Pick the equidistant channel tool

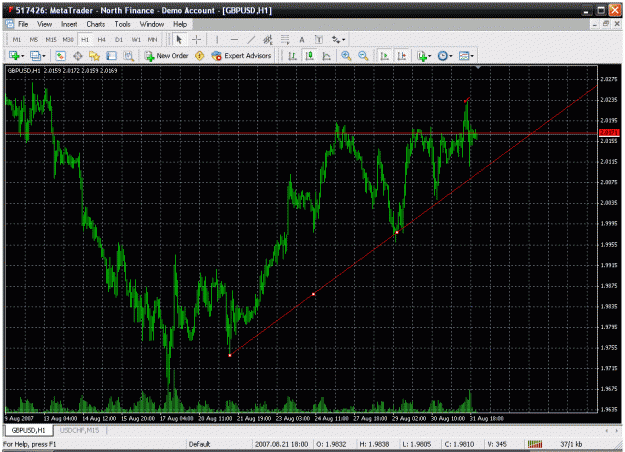point(268,39)
